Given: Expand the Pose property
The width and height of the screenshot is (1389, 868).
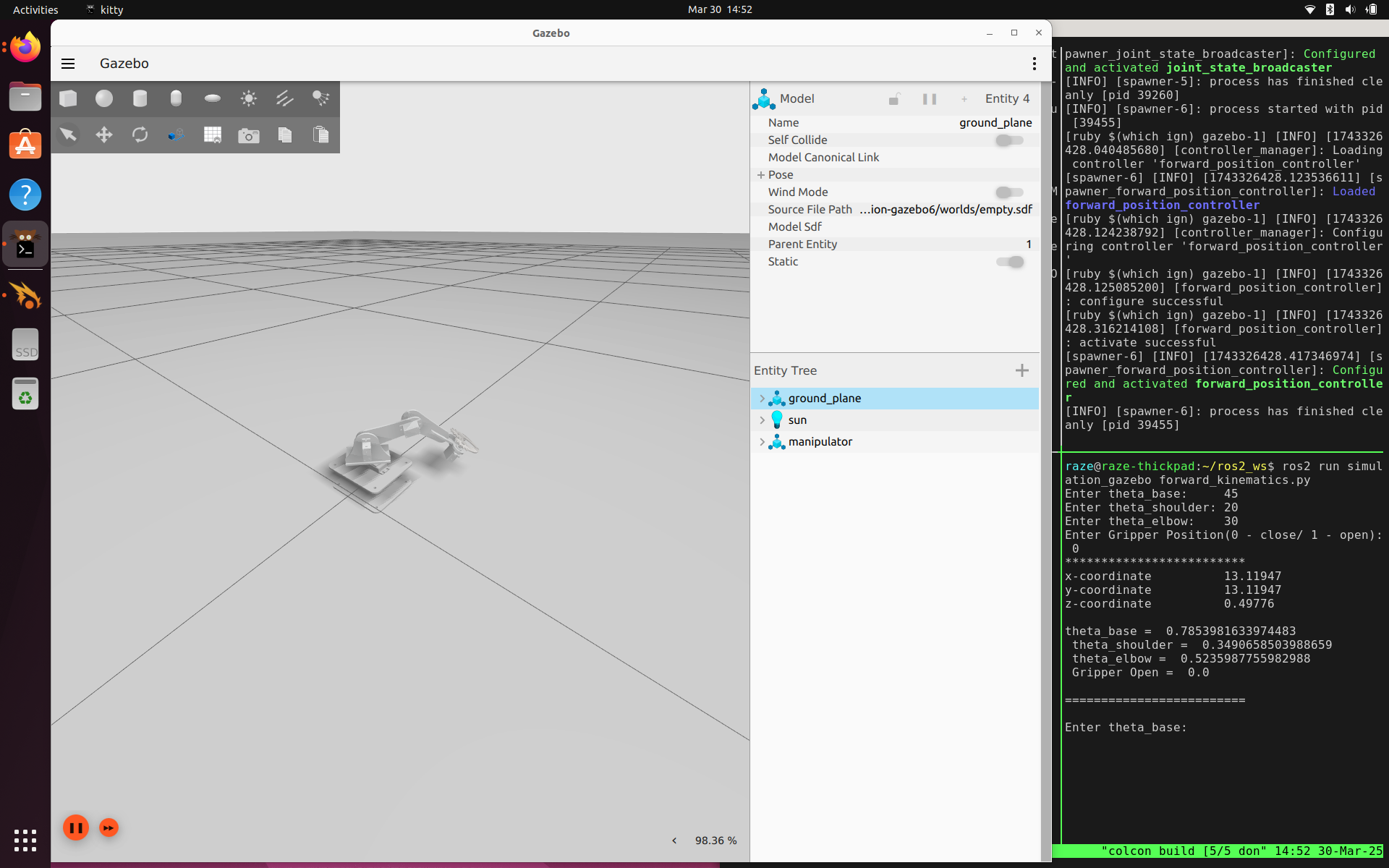Looking at the screenshot, I should pos(761,175).
